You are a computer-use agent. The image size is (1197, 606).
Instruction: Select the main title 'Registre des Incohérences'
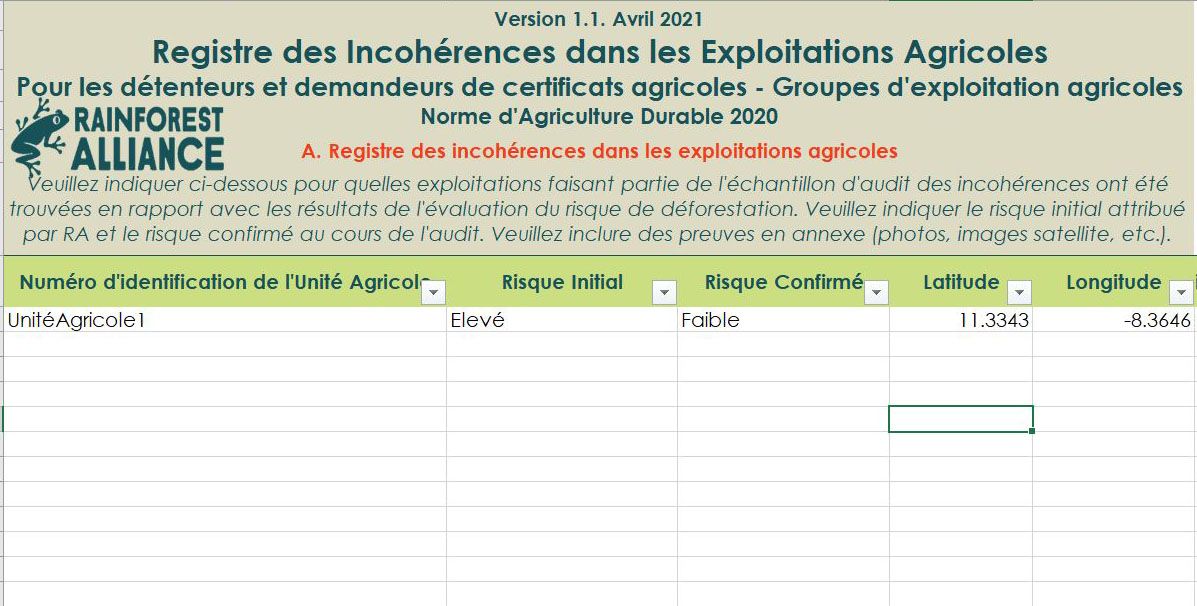pyautogui.click(x=599, y=51)
